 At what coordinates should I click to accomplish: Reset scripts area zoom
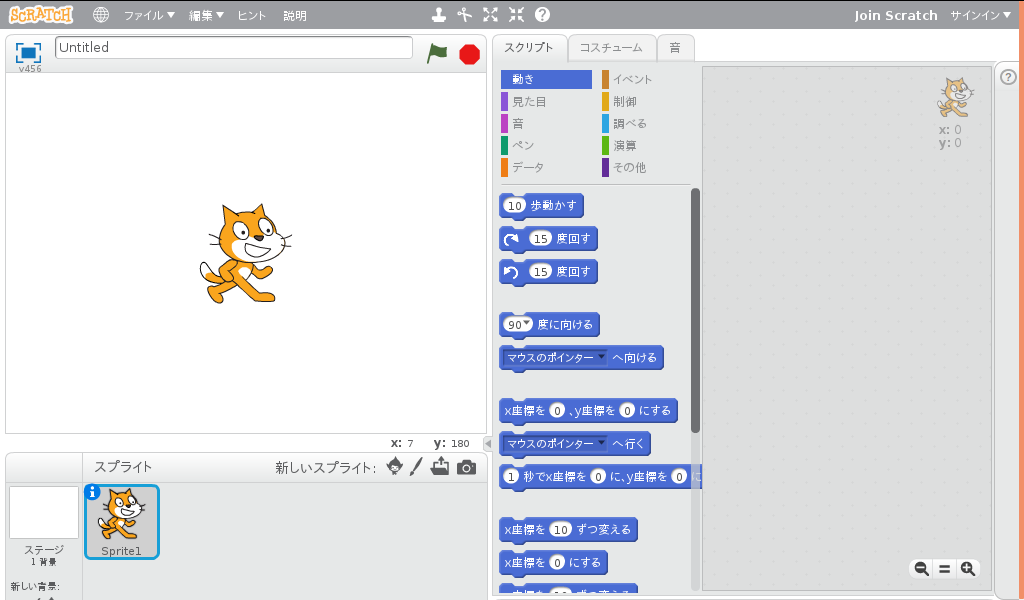pos(944,569)
